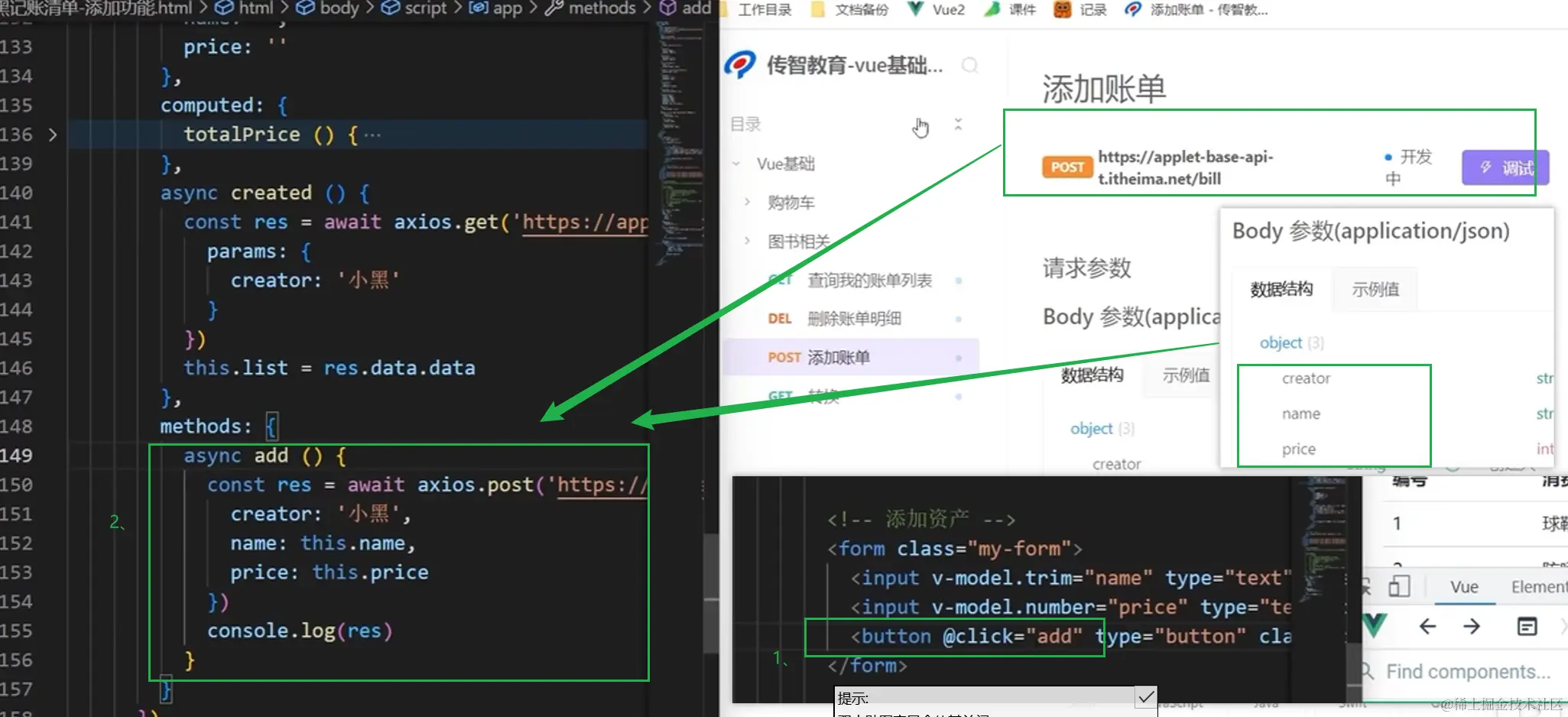Screen dimensions: 1568x717
Task: Switch to the 示例值 tab in the Body popup
Action: click(1375, 289)
